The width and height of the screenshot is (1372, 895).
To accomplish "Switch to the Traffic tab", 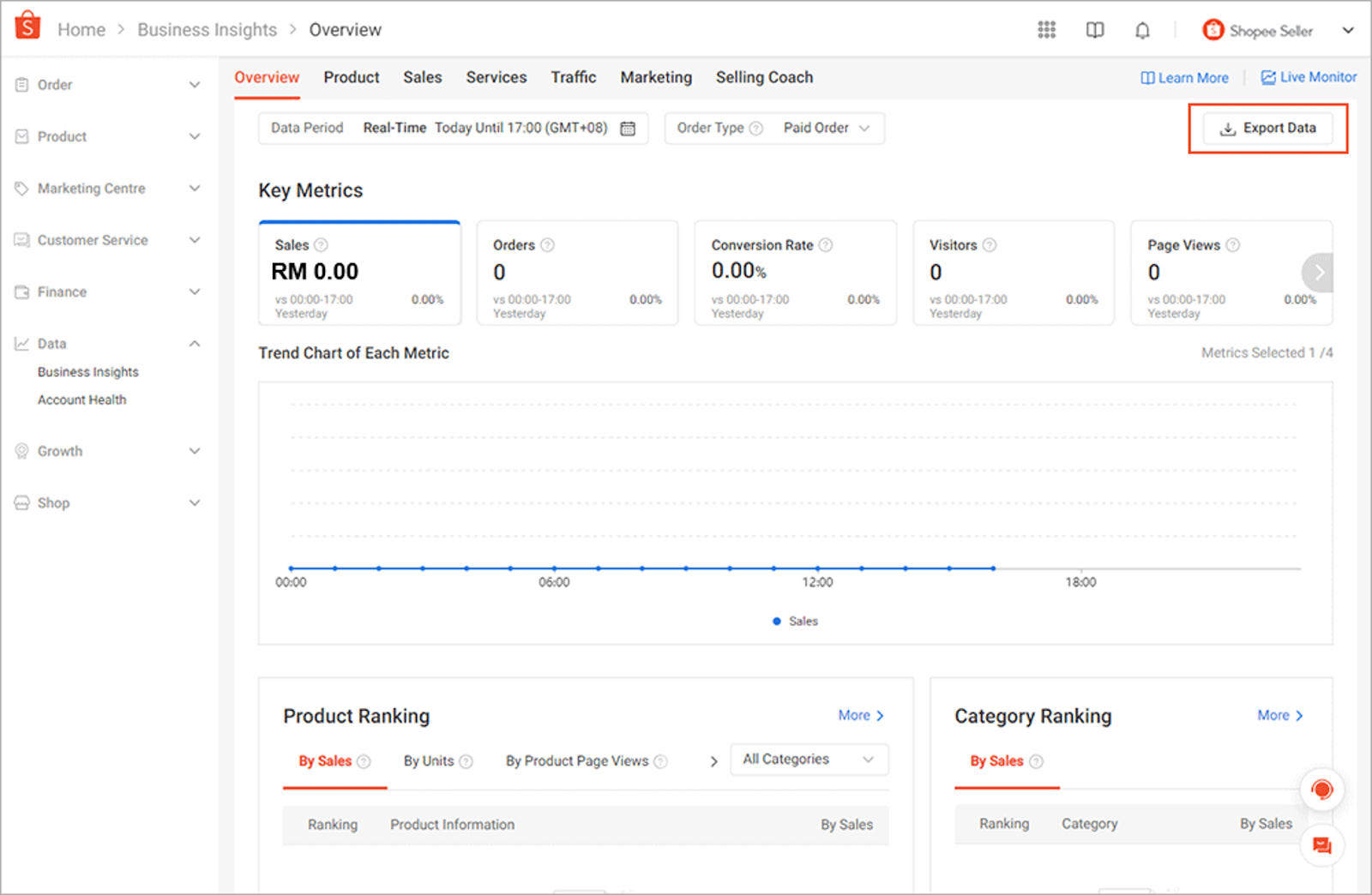I will tap(574, 77).
